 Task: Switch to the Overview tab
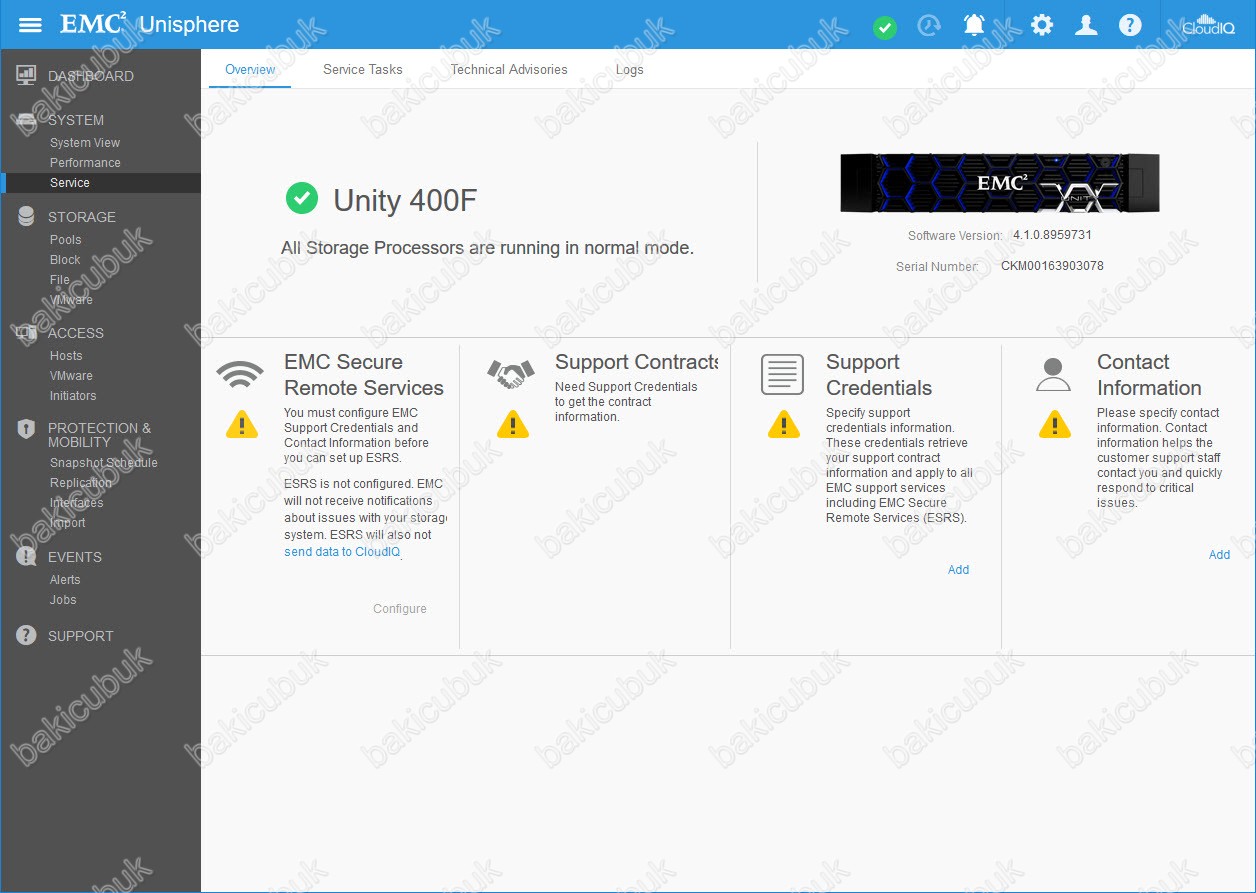point(250,70)
